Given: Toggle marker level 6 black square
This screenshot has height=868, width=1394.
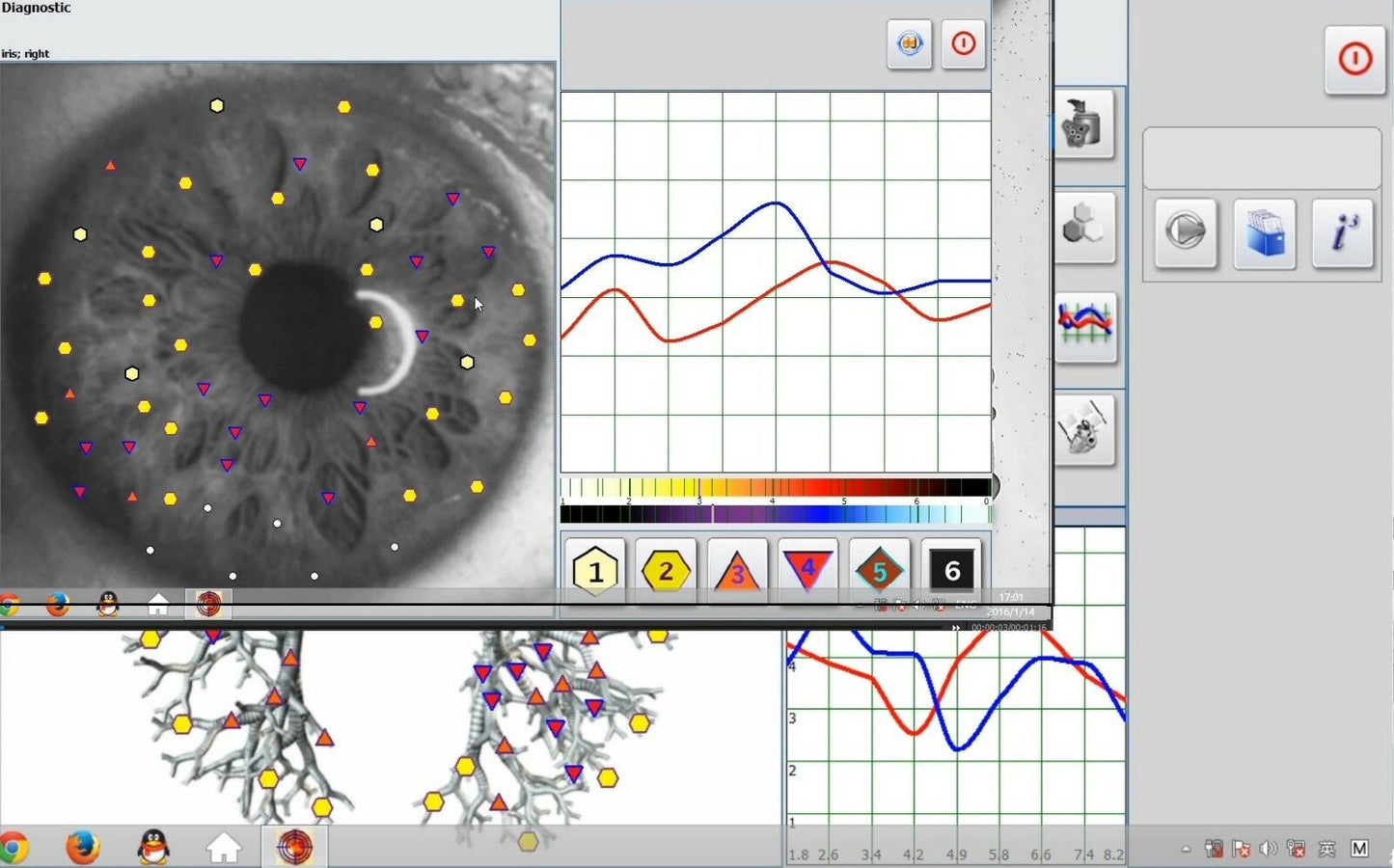Looking at the screenshot, I should coord(951,572).
